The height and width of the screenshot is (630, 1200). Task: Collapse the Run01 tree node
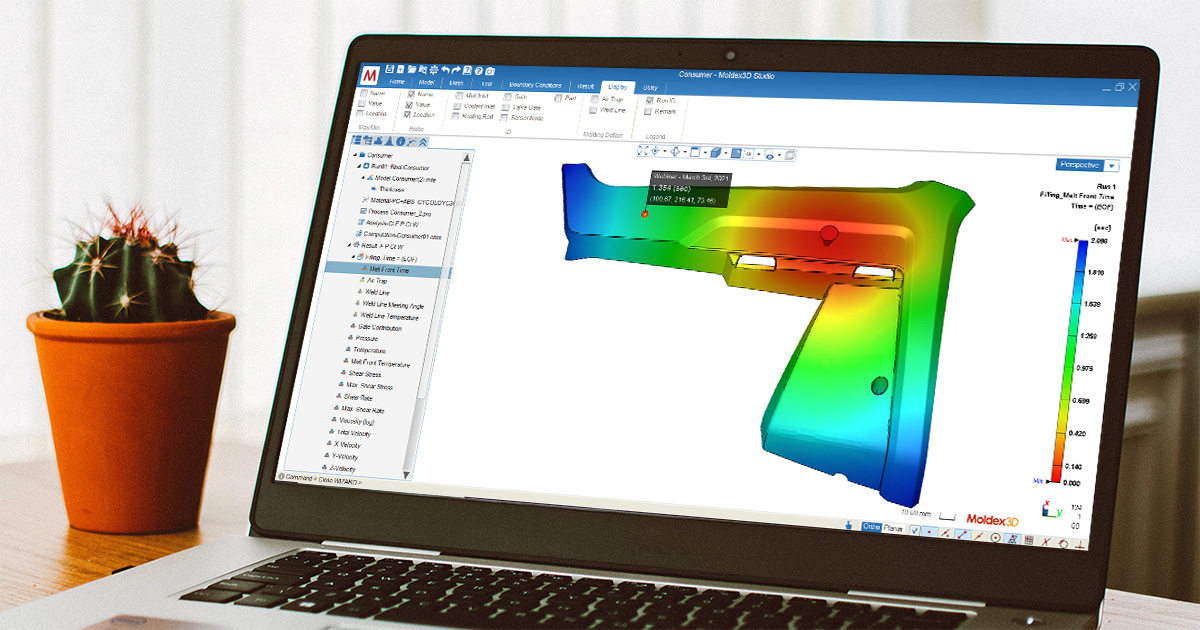(x=359, y=166)
